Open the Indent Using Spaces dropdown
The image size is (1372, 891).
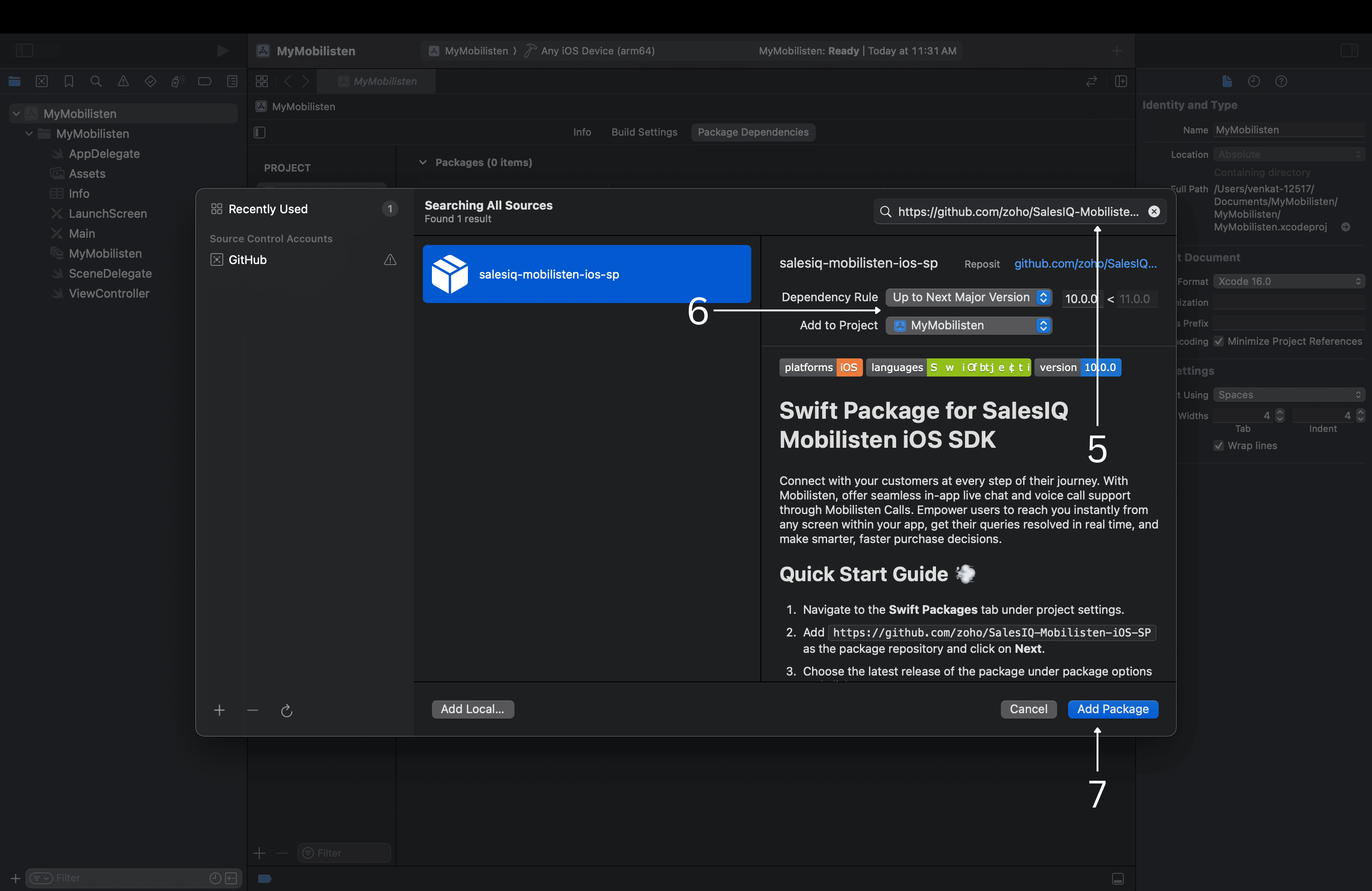[1289, 395]
